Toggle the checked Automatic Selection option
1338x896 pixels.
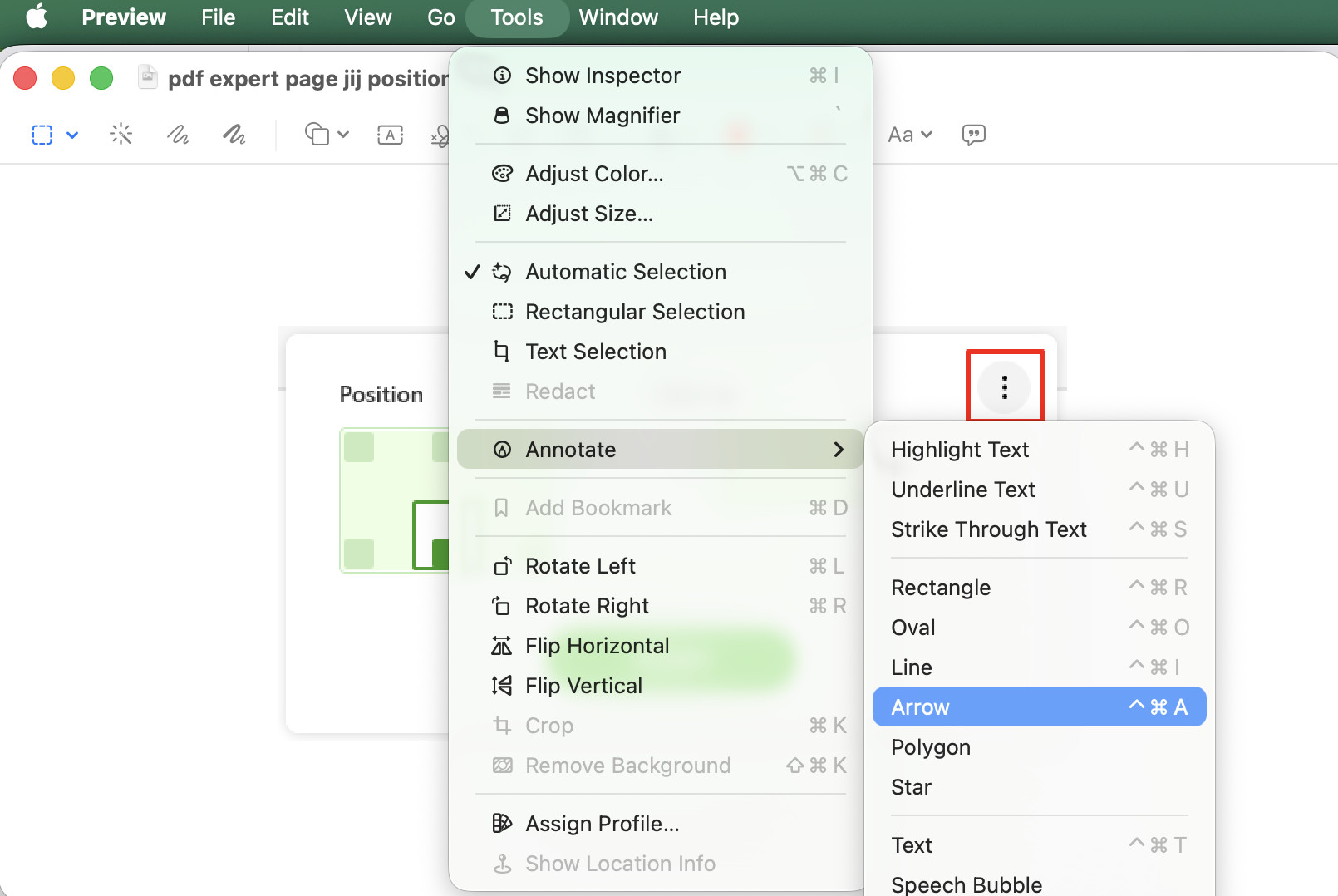[x=661, y=272]
